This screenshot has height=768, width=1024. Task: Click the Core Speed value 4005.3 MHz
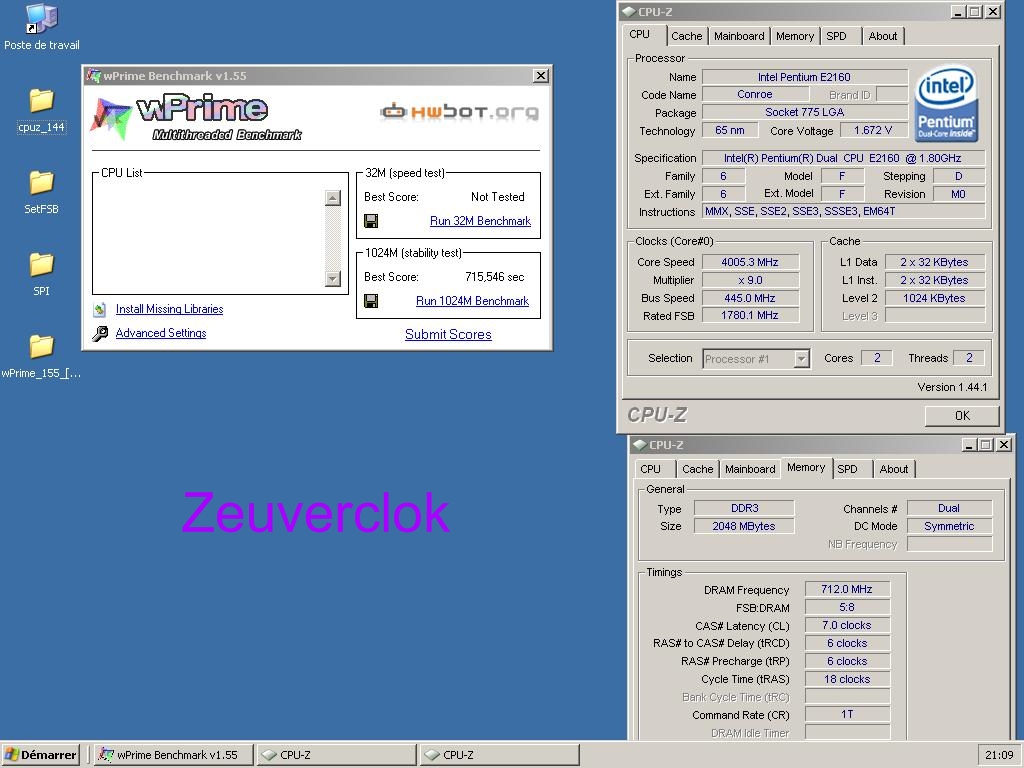click(x=750, y=262)
